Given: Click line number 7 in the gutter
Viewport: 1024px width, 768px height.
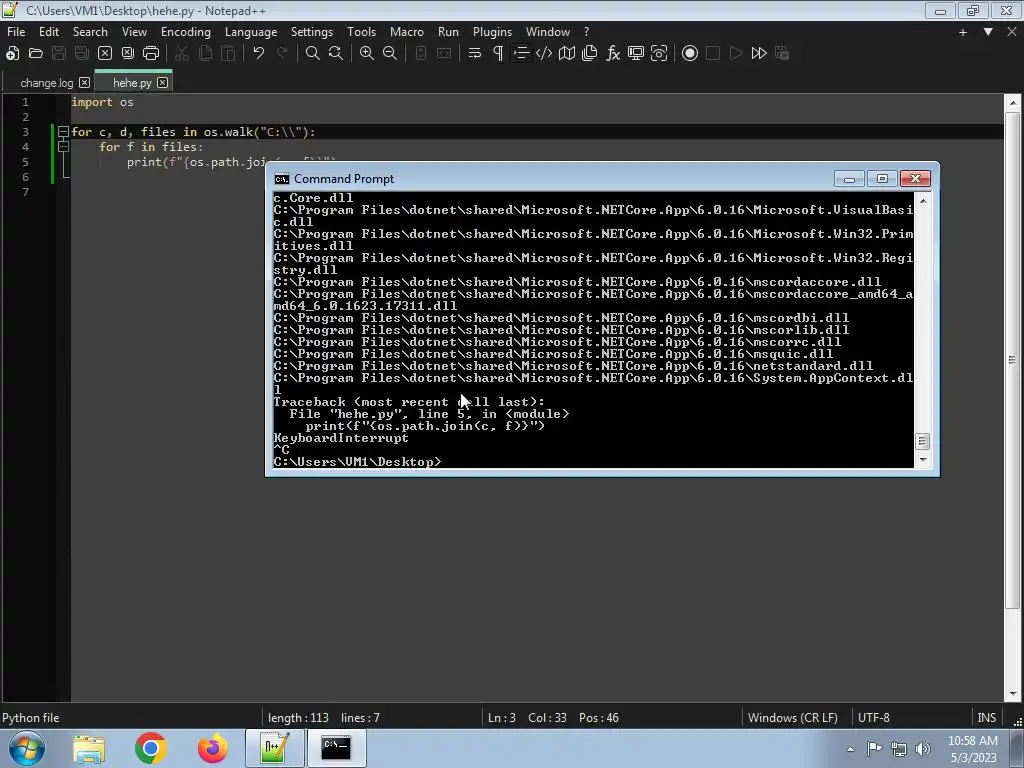Looking at the screenshot, I should point(25,192).
